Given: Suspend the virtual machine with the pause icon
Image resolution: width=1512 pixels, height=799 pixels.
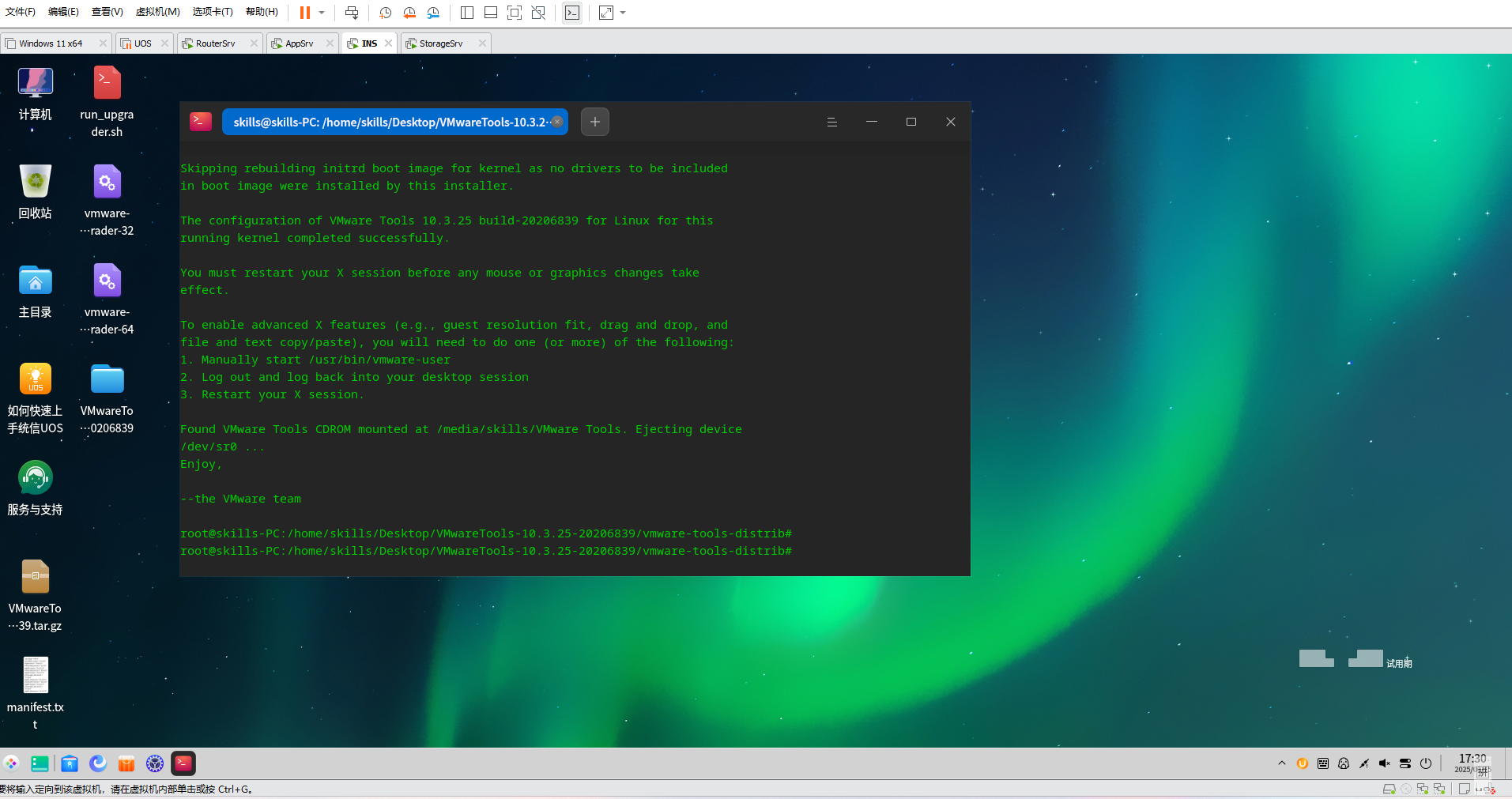Looking at the screenshot, I should (304, 13).
